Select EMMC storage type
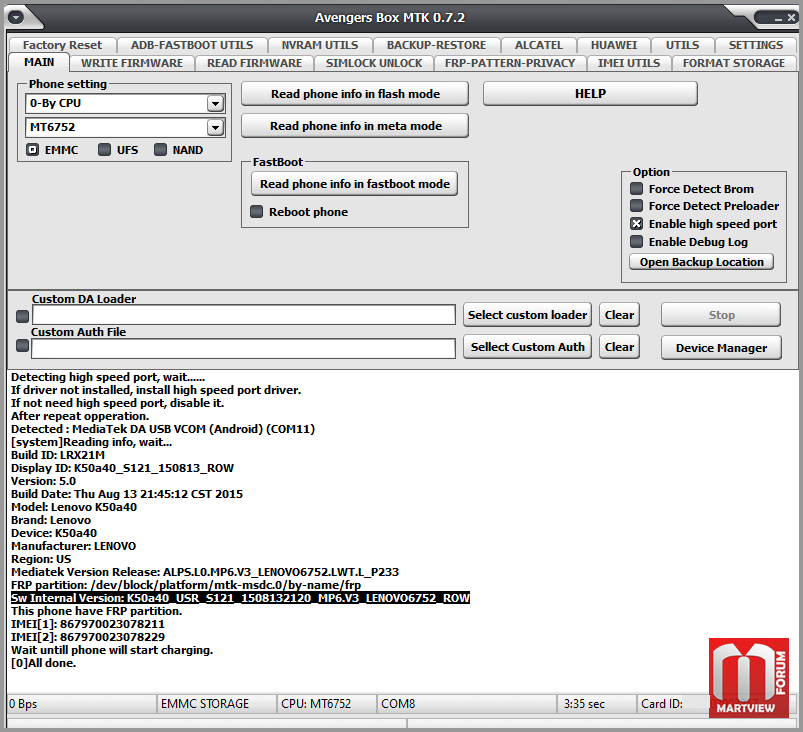Image resolution: width=803 pixels, height=732 pixels. (33, 150)
